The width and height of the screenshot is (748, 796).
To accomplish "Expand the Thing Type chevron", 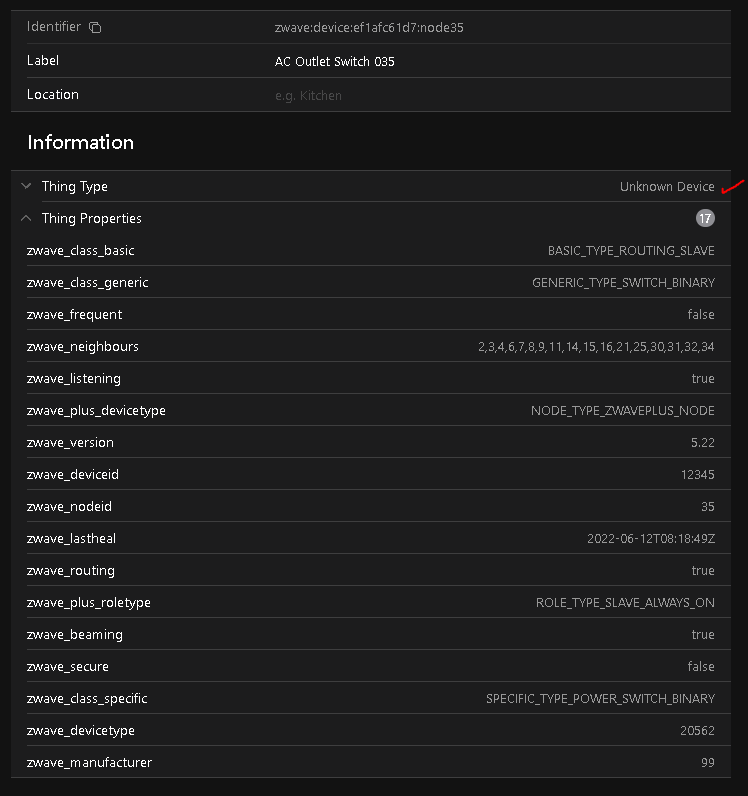I will 26,186.
